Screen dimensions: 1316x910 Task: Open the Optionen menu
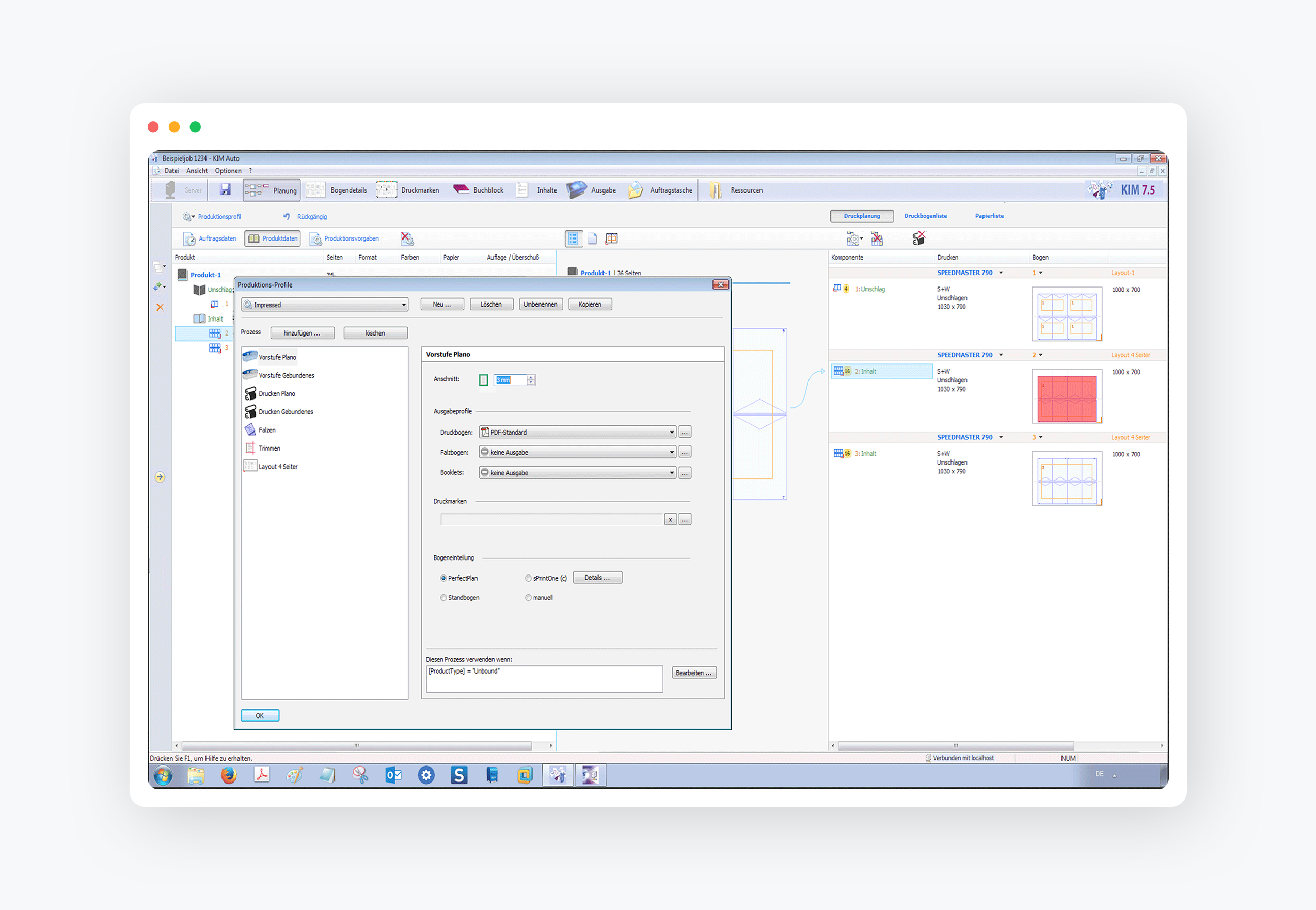coord(228,170)
